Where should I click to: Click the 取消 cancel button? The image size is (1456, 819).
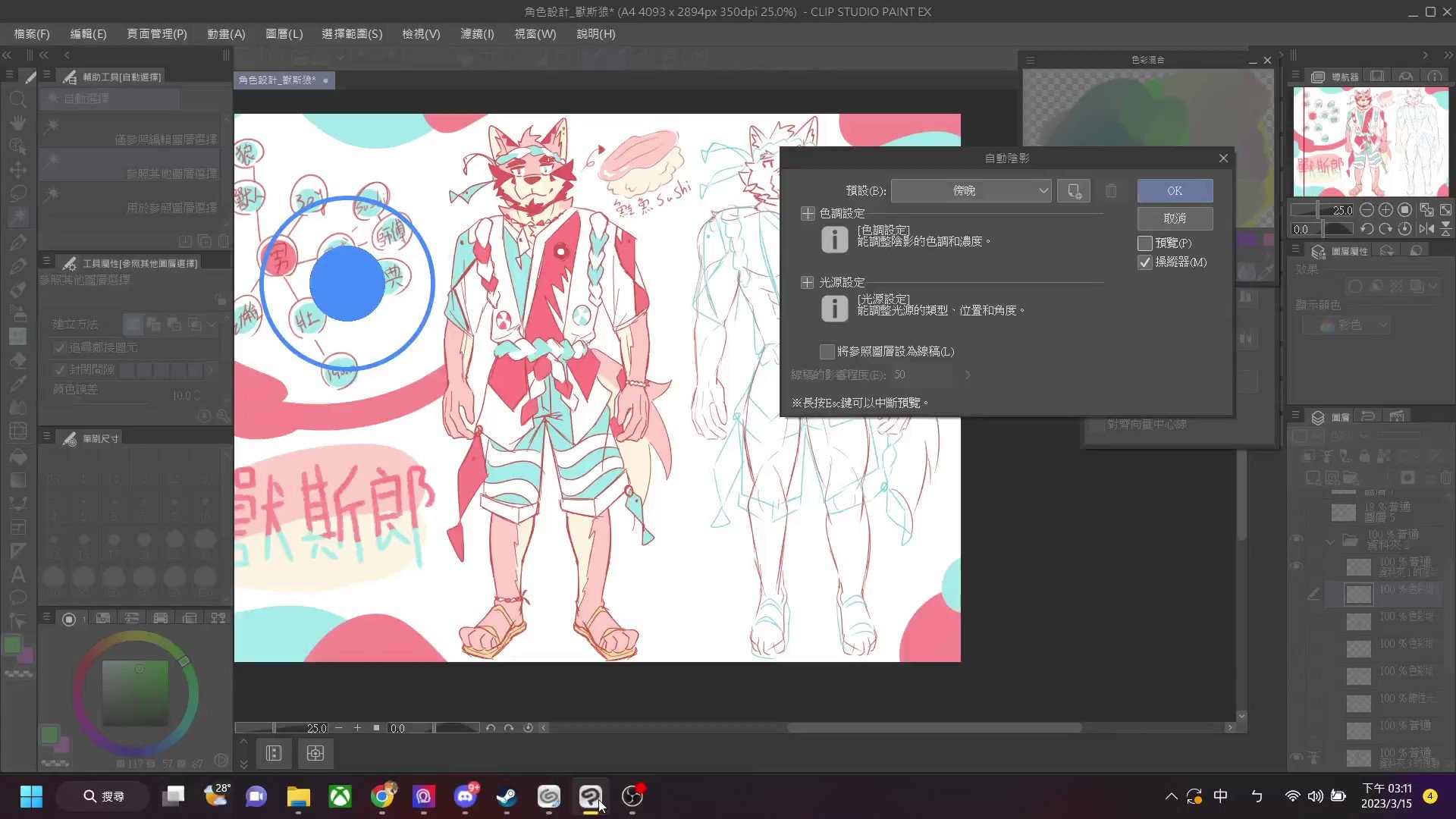point(1174,218)
